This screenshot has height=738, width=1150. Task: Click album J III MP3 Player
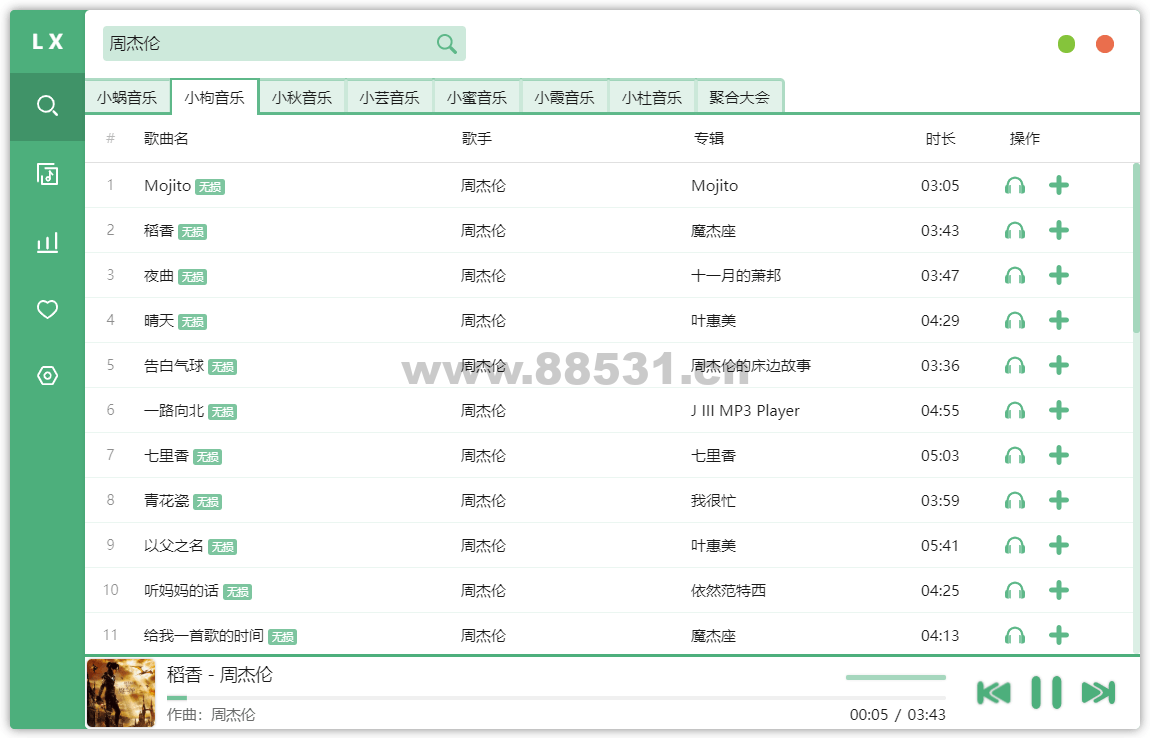coord(745,411)
